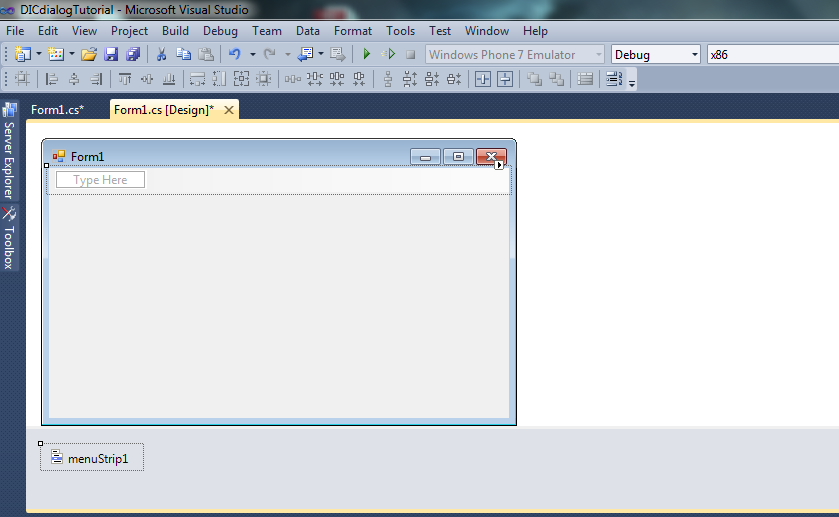Screen dimensions: 839x517
Task: Click the Paste clipboard icon
Action: pyautogui.click(x=206, y=54)
